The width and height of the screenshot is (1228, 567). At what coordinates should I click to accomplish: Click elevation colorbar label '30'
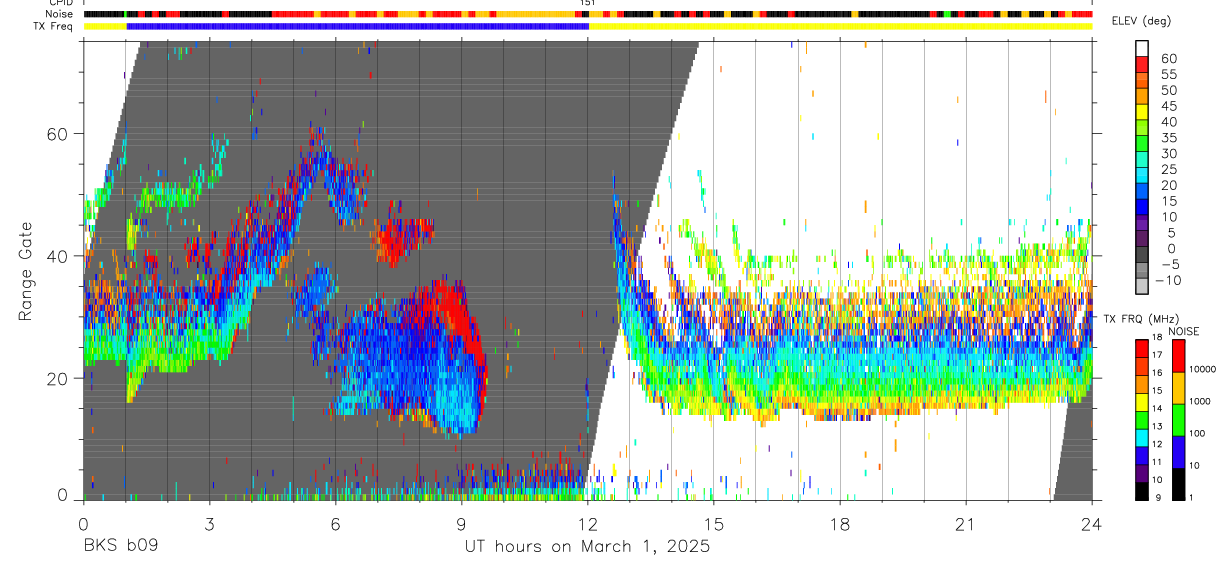[x=1169, y=154]
